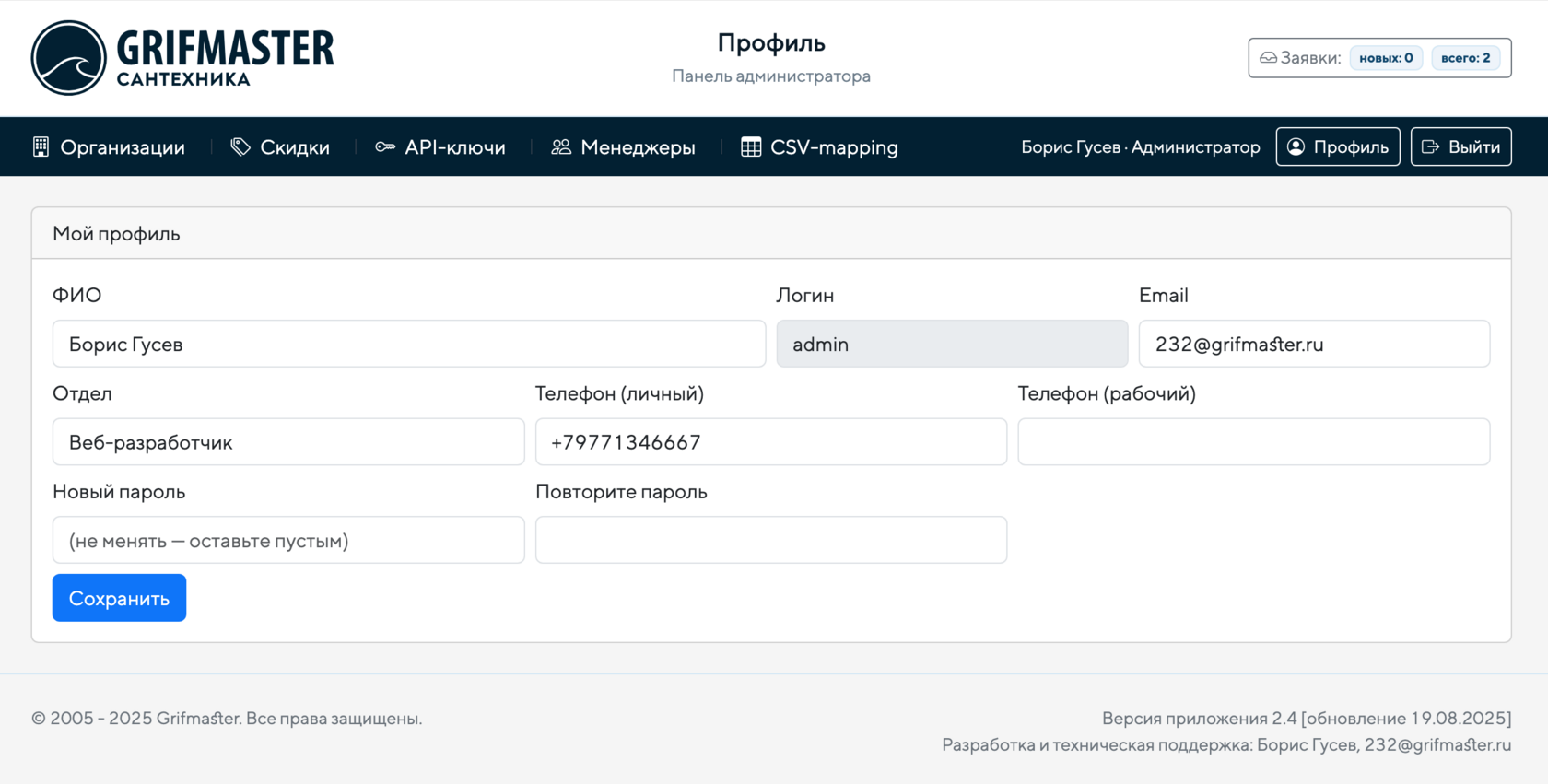The width and height of the screenshot is (1548, 784).
Task: Click the people icon beside Менеджеры
Action: click(x=561, y=147)
